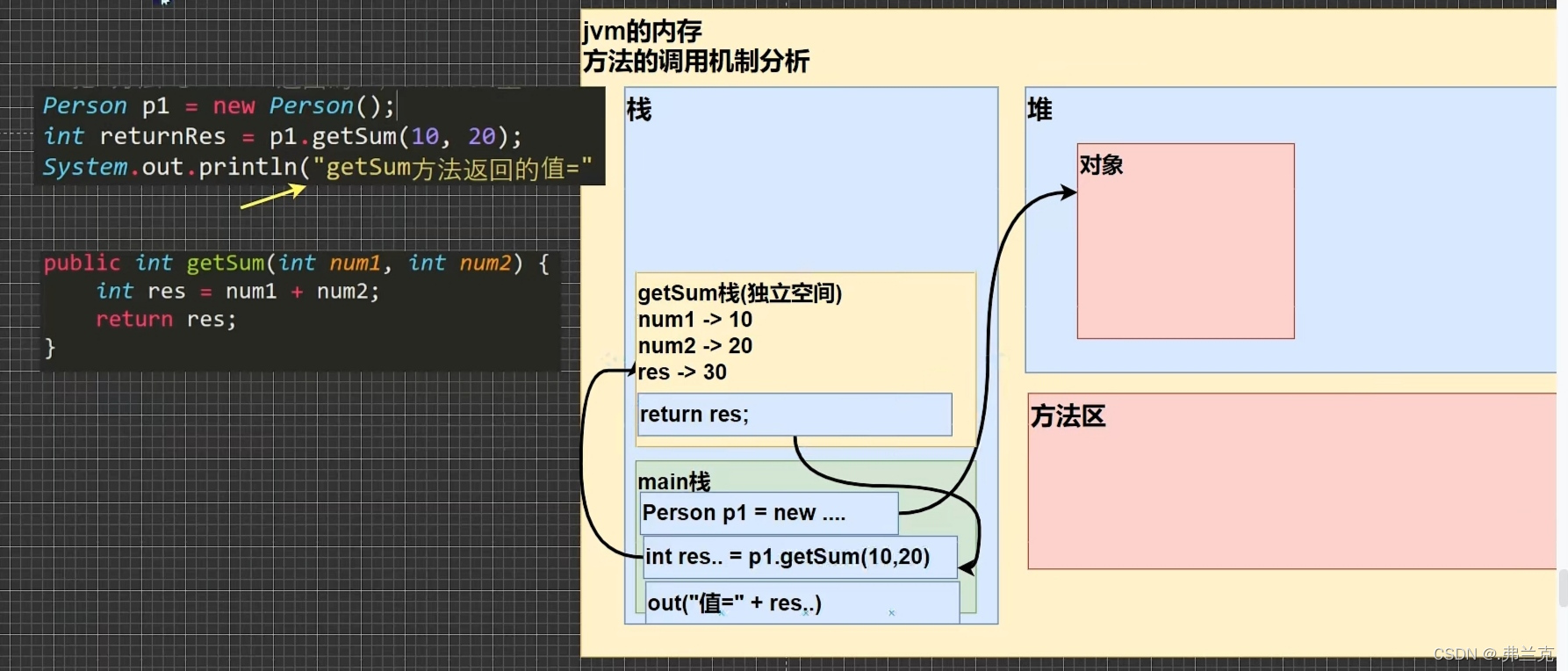This screenshot has height=671, width=1568.
Task: Click the 'res -> 30' entry
Action: (x=682, y=372)
